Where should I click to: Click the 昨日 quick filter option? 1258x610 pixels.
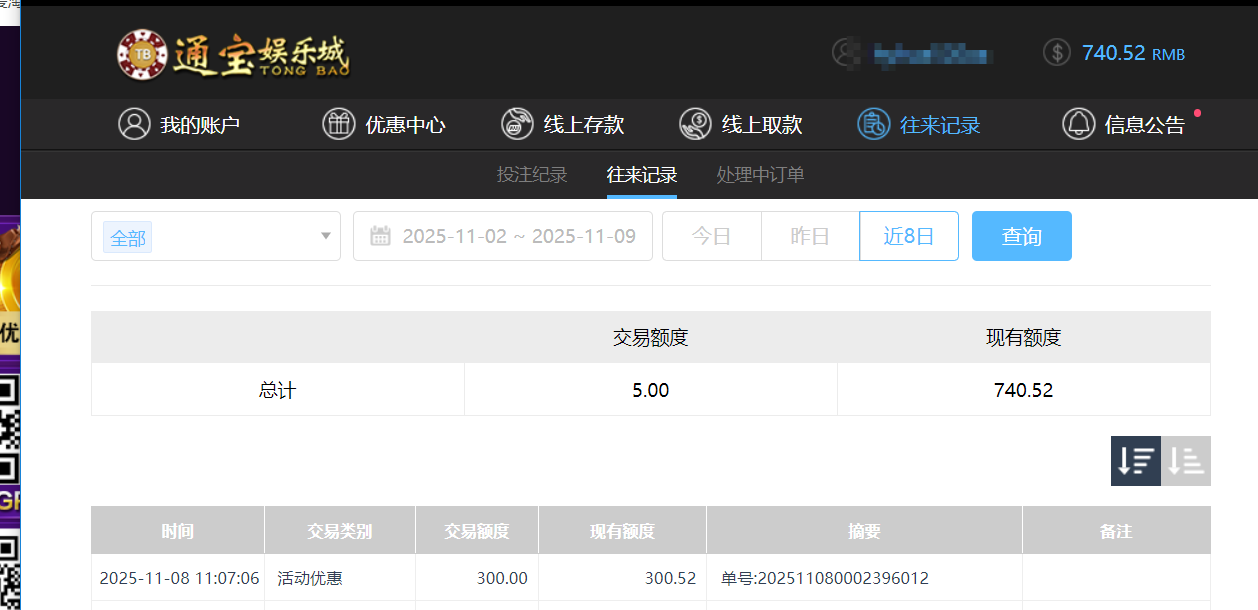click(x=810, y=236)
